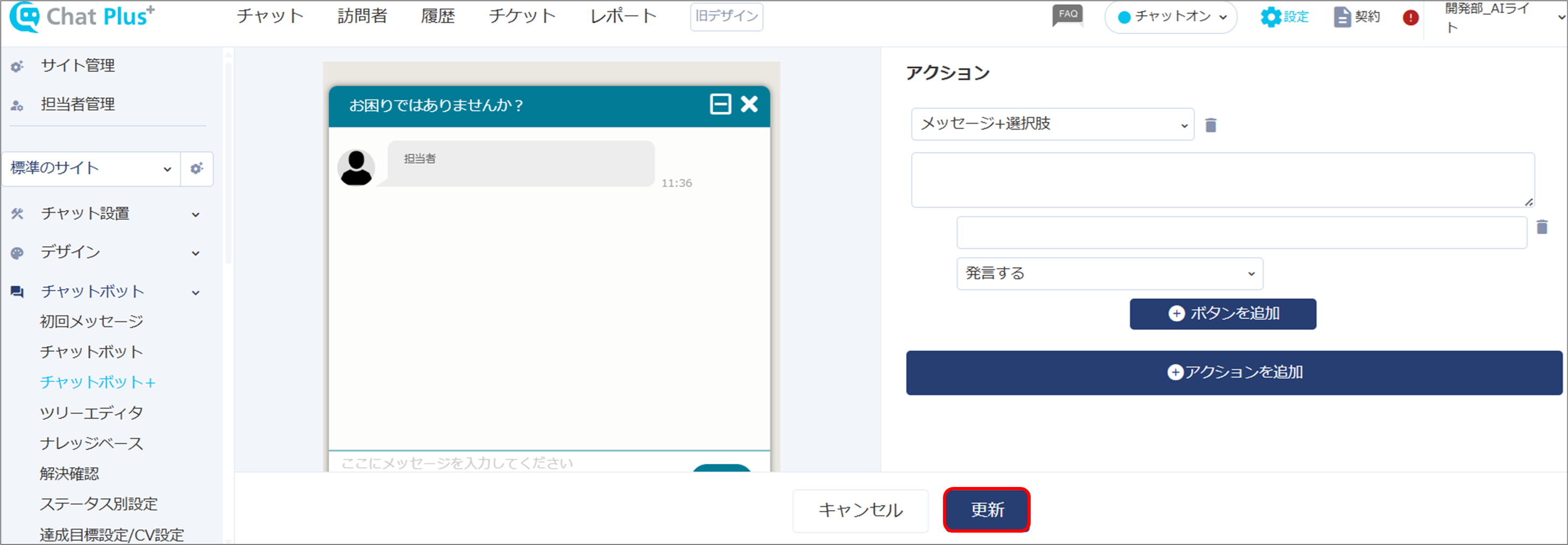Click the 担当者 avatar in chat preview
Image resolution: width=1568 pixels, height=545 pixels.
click(x=356, y=167)
